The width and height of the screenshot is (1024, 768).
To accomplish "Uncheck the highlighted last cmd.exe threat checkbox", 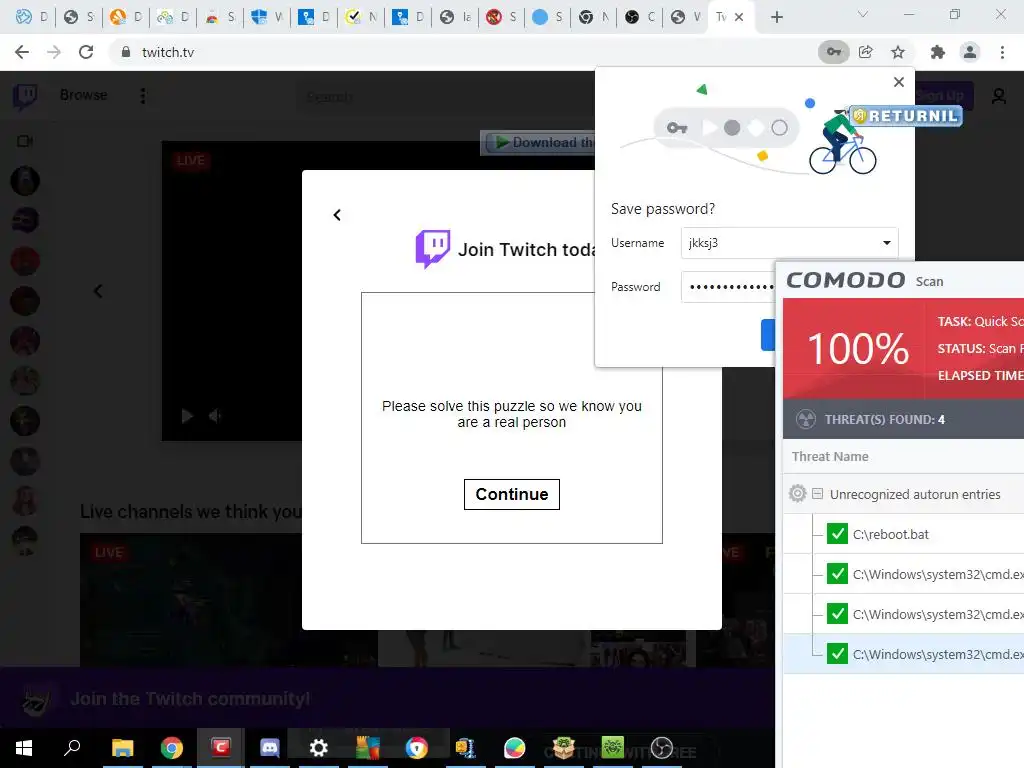I will (837, 654).
